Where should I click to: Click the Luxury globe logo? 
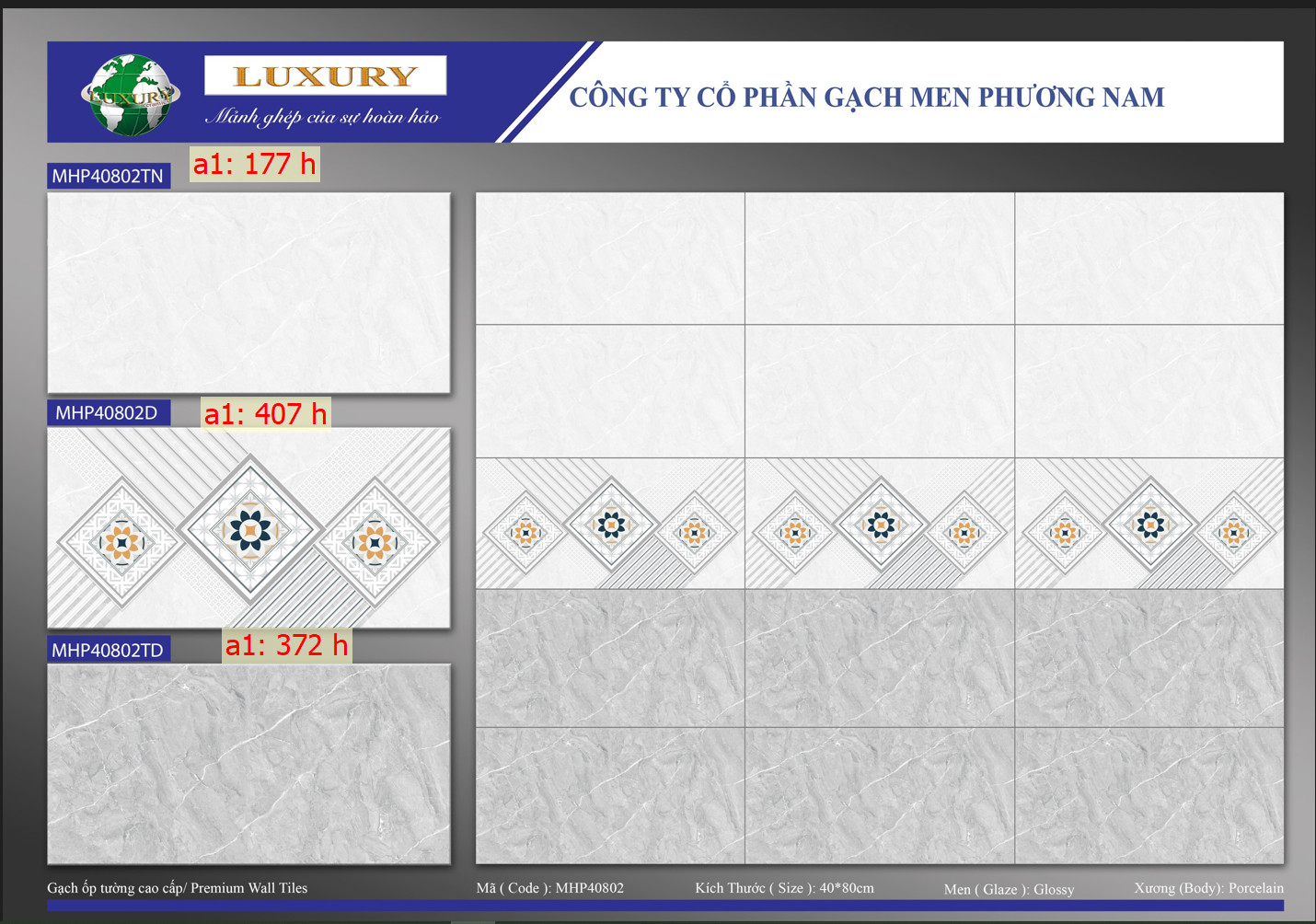pyautogui.click(x=130, y=94)
